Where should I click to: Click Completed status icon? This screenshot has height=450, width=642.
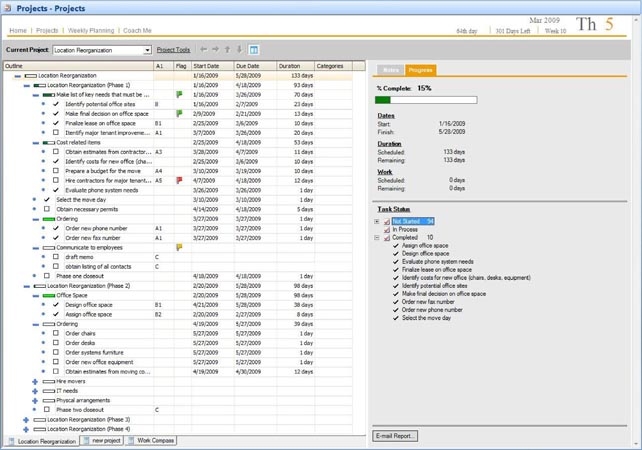click(387, 238)
